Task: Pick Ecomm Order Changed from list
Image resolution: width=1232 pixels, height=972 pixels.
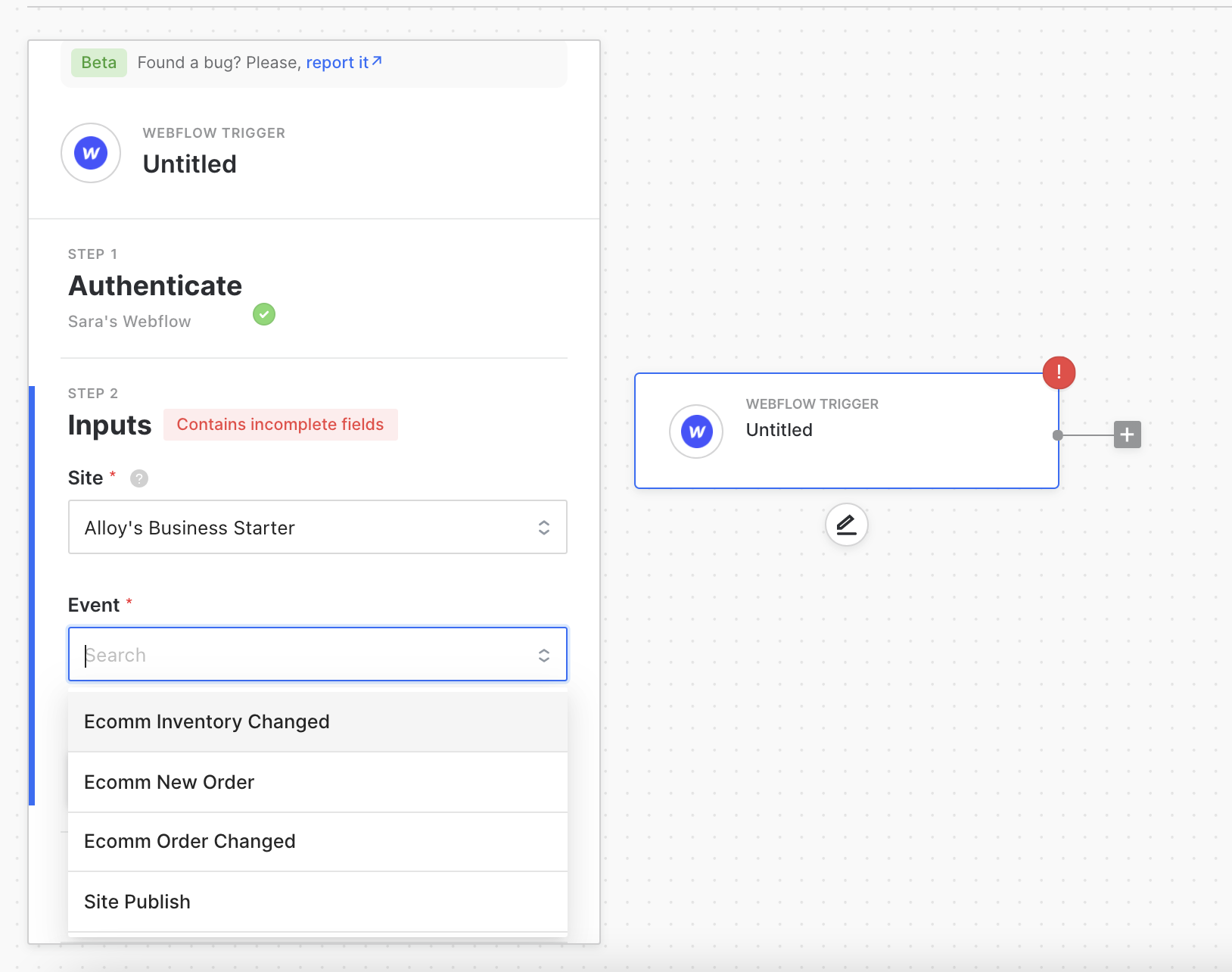Action: coord(190,842)
